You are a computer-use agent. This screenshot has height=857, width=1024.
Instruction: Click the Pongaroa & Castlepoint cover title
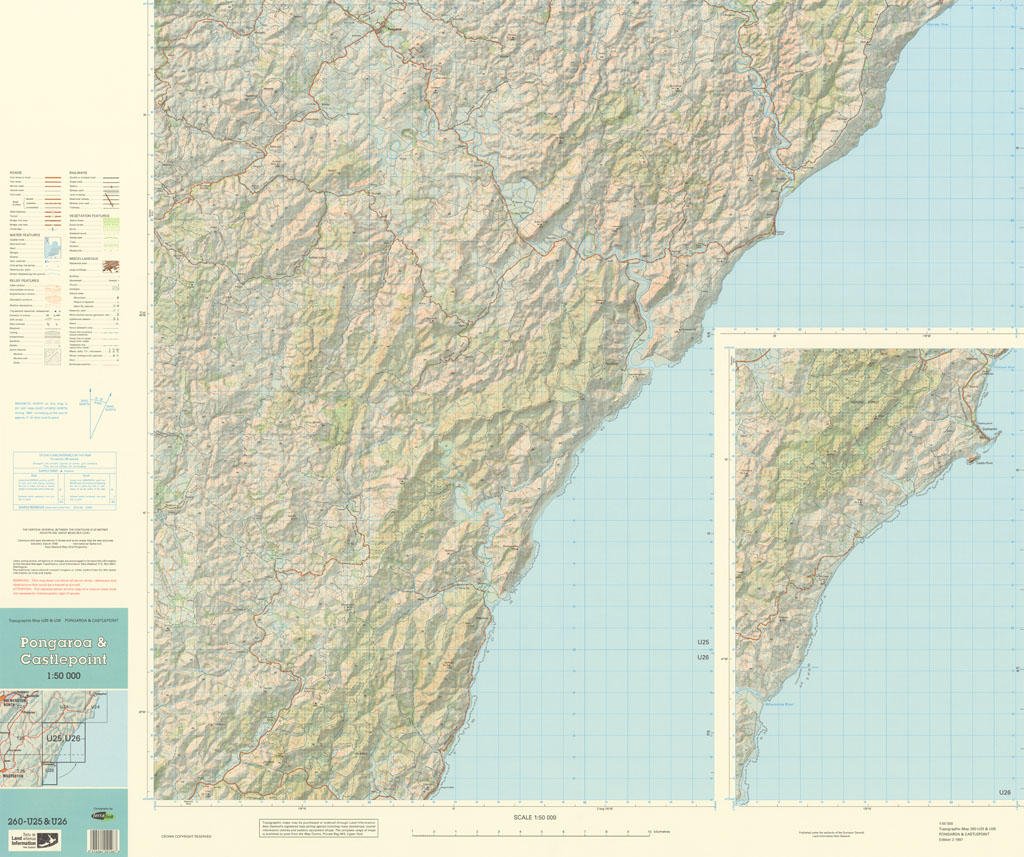(63, 653)
